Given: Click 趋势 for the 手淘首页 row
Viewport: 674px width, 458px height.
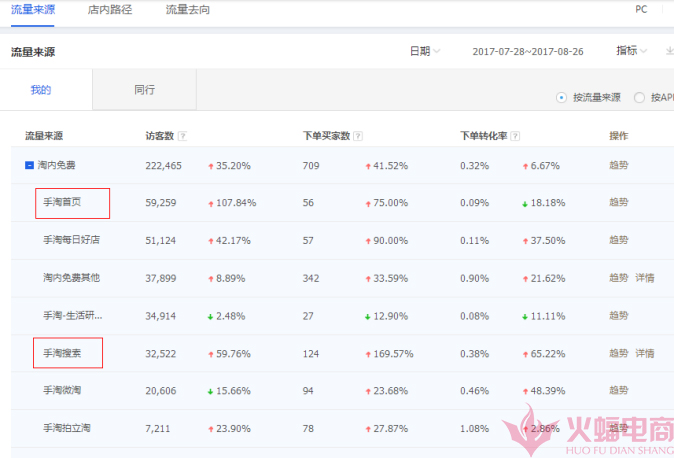Looking at the screenshot, I should click(x=619, y=202).
